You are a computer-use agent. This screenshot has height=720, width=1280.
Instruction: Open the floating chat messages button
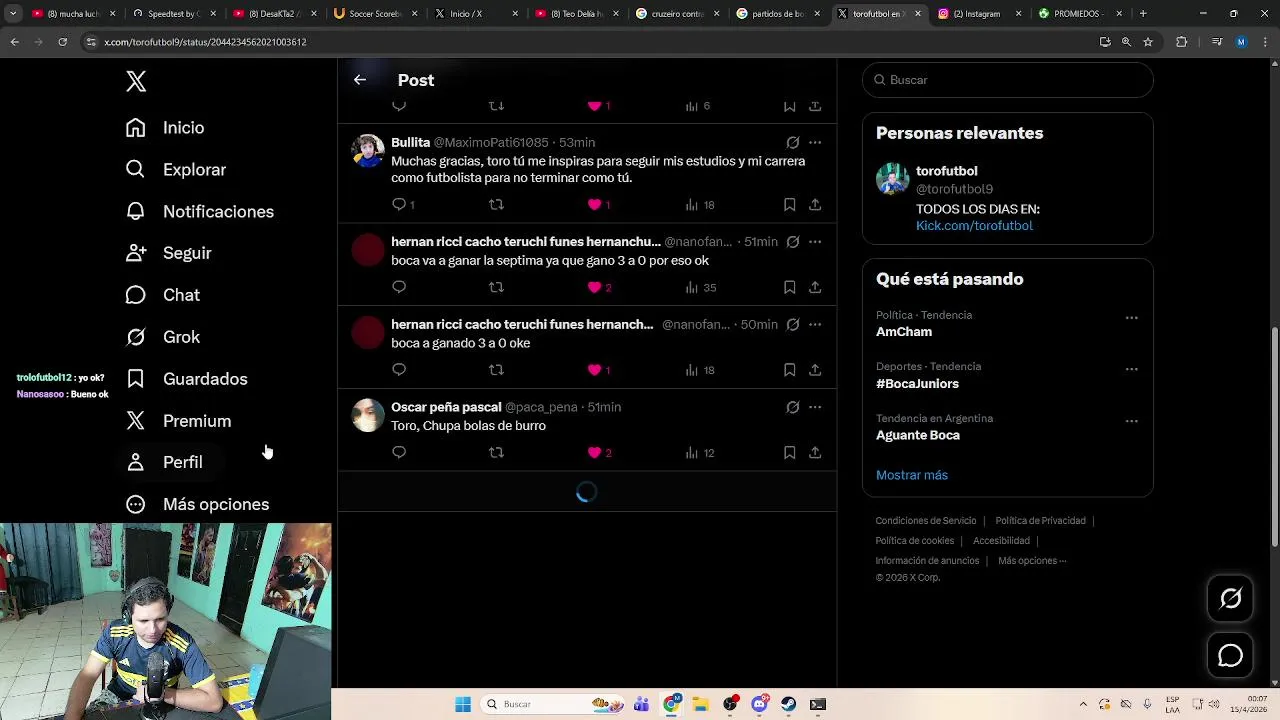[x=1231, y=656]
